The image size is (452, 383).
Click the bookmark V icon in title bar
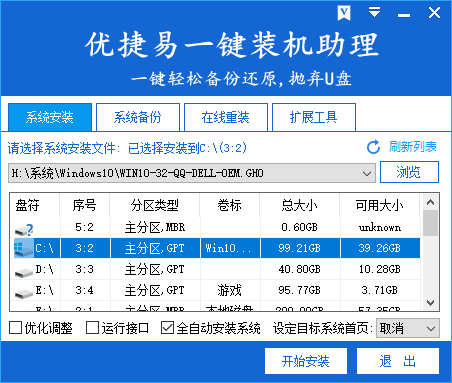(344, 13)
